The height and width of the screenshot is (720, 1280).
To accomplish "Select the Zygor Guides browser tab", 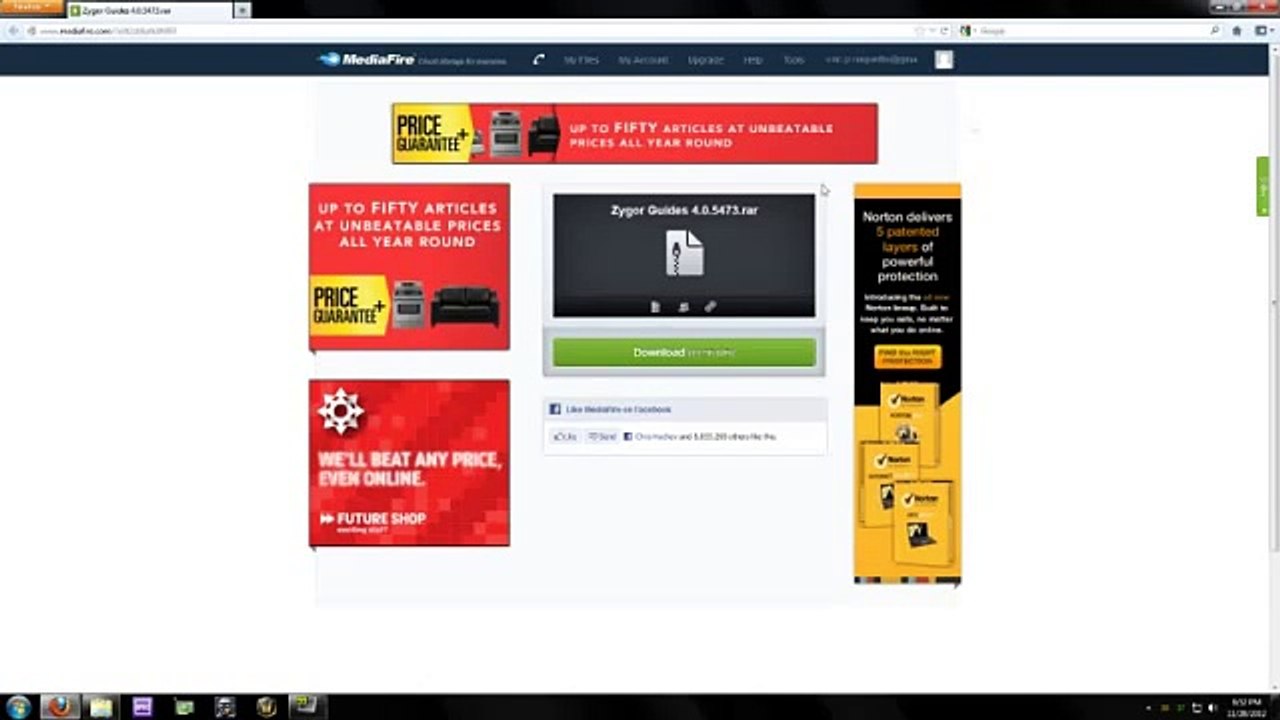I will [150, 10].
